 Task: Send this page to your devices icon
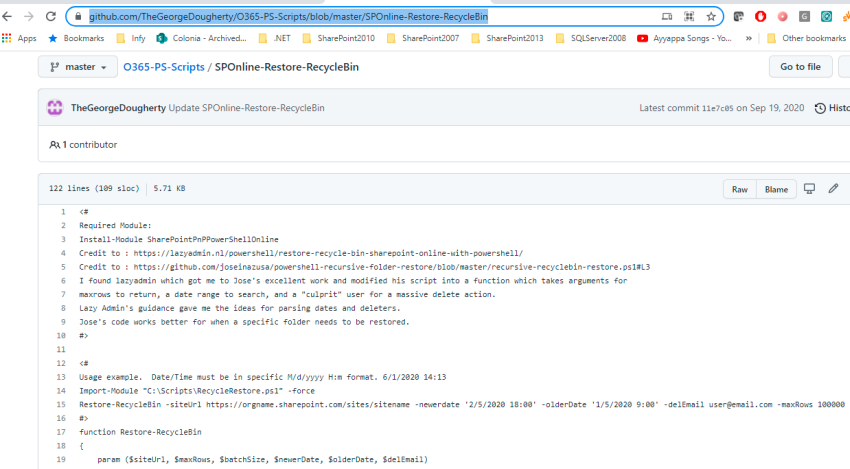pyautogui.click(x=667, y=17)
